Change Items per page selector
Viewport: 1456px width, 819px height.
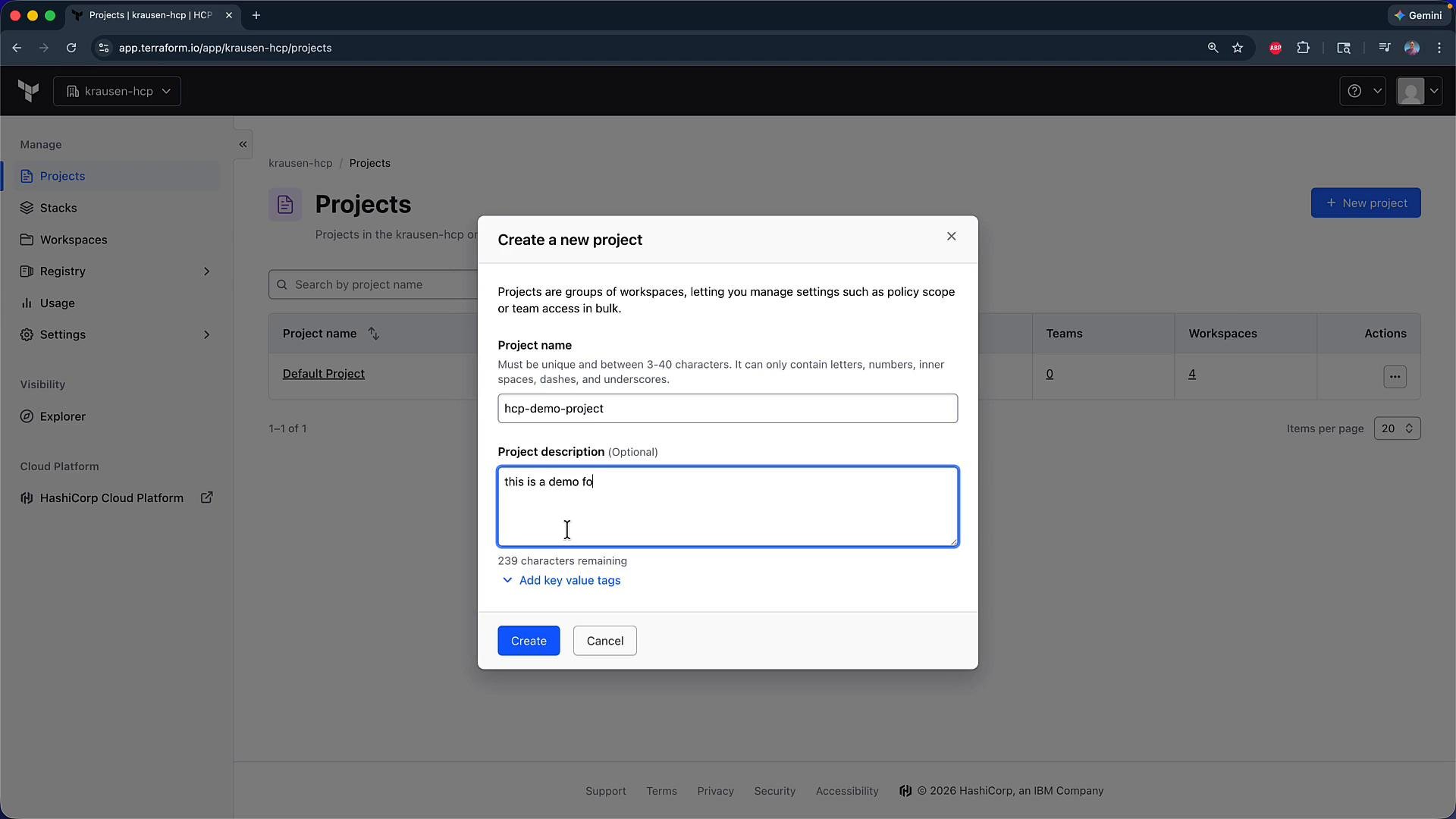pyautogui.click(x=1397, y=428)
